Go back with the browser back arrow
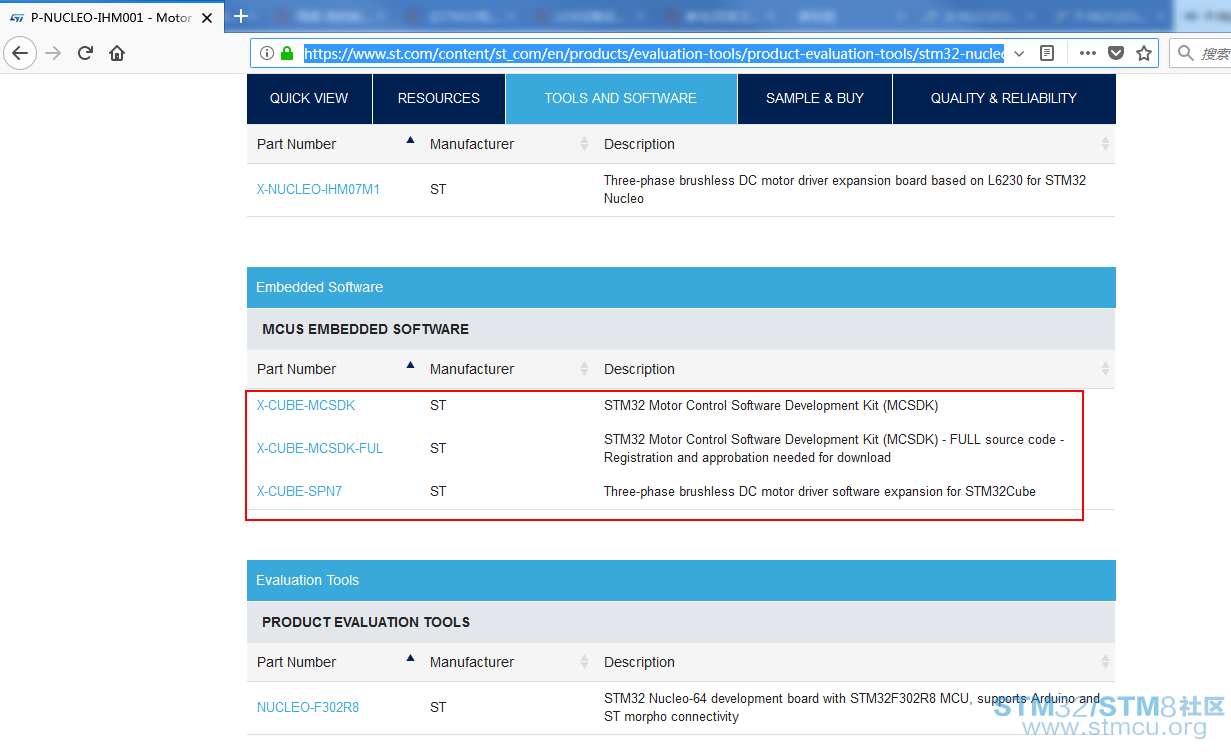1231x752 pixels. (x=20, y=53)
